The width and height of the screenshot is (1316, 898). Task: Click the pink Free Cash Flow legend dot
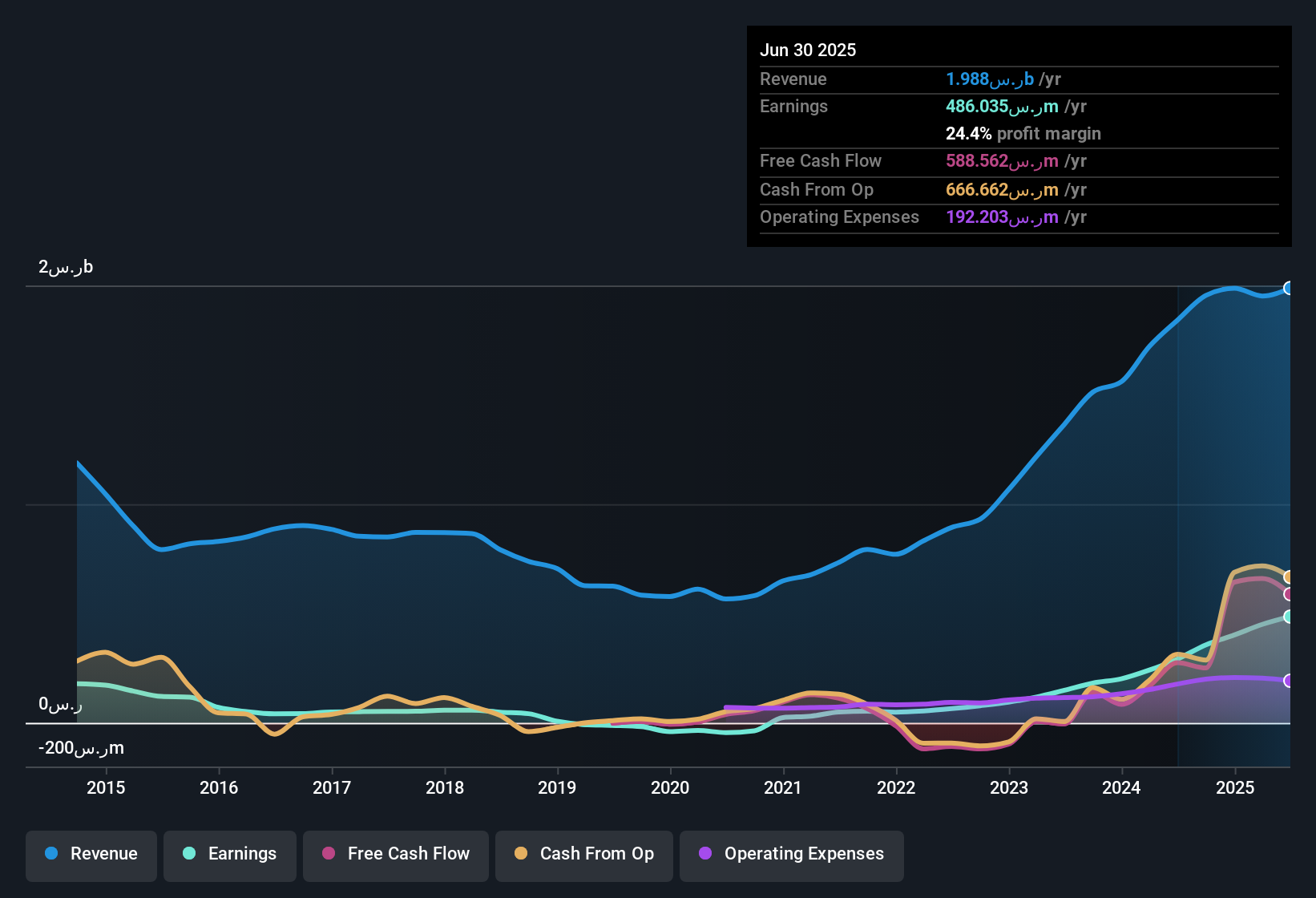(x=329, y=854)
